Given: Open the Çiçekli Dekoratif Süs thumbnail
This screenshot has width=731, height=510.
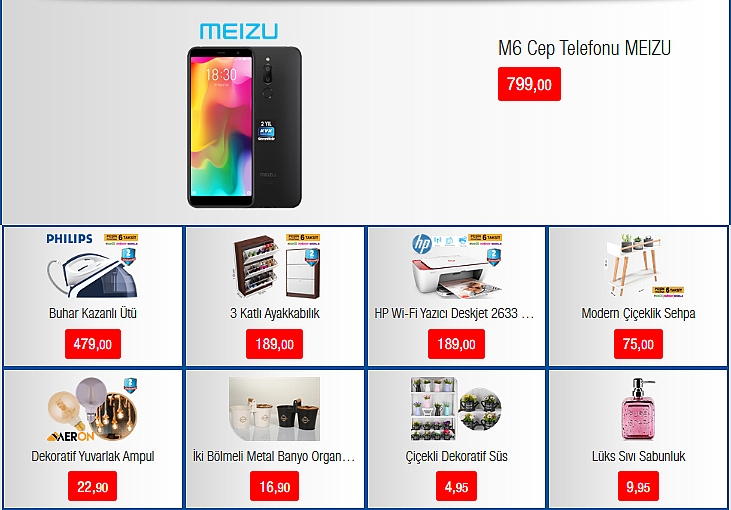Looking at the screenshot, I should pos(456,409).
